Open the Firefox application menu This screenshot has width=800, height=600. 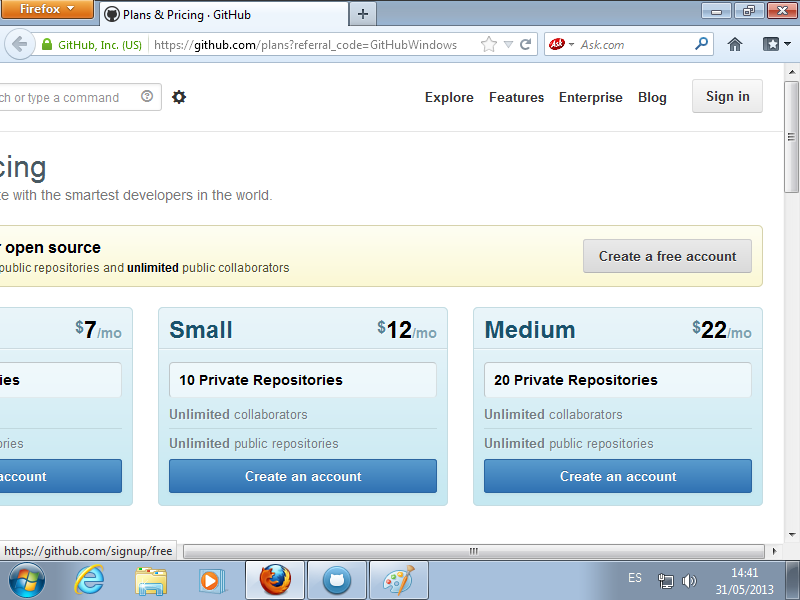coord(47,9)
